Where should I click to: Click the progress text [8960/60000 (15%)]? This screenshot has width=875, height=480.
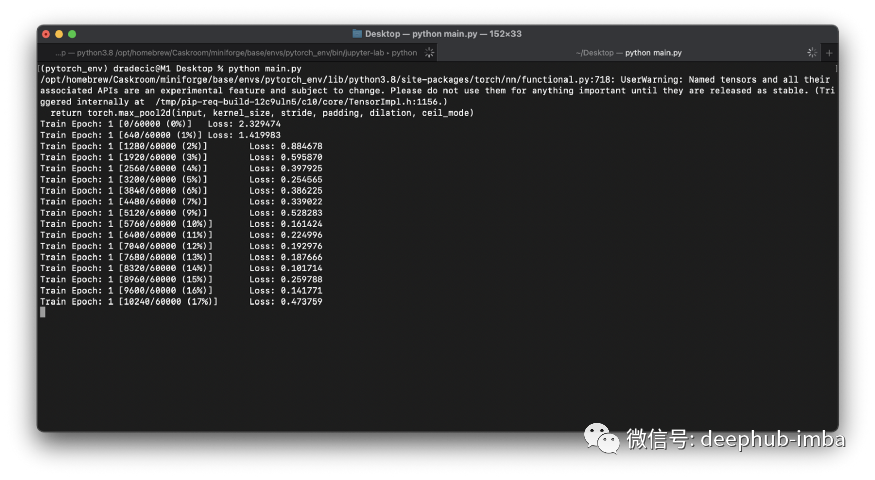[166, 280]
